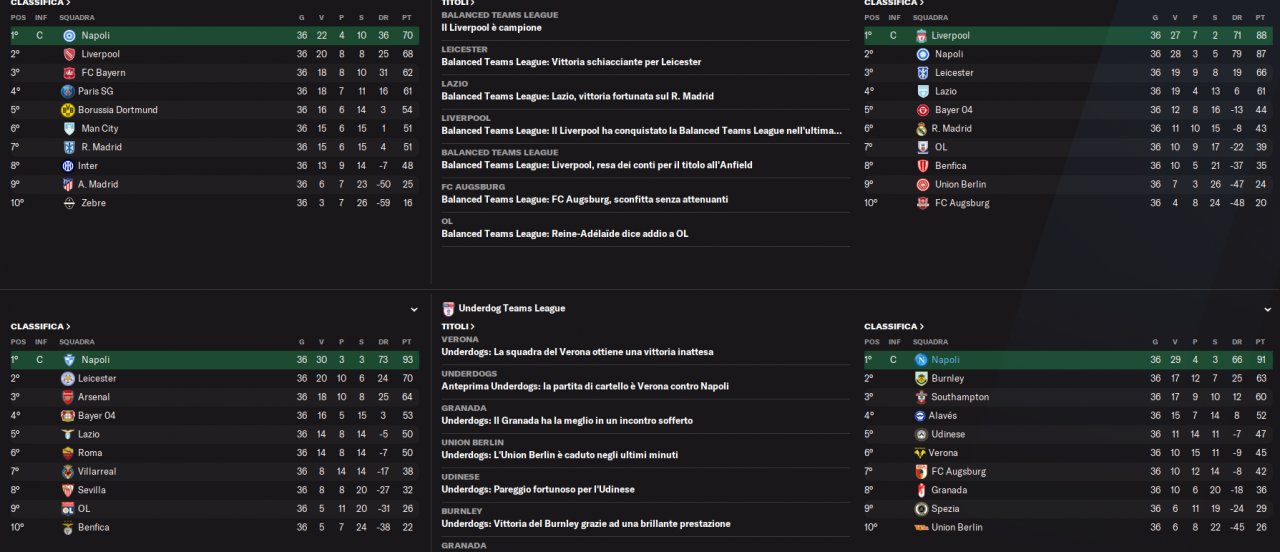Open Southampton via its badge
The height and width of the screenshot is (552, 1280).
coord(921,397)
